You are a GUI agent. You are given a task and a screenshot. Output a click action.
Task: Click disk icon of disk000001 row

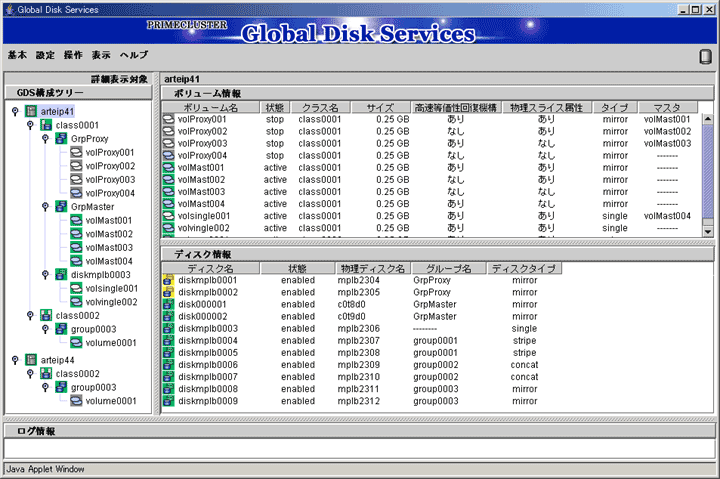click(169, 304)
